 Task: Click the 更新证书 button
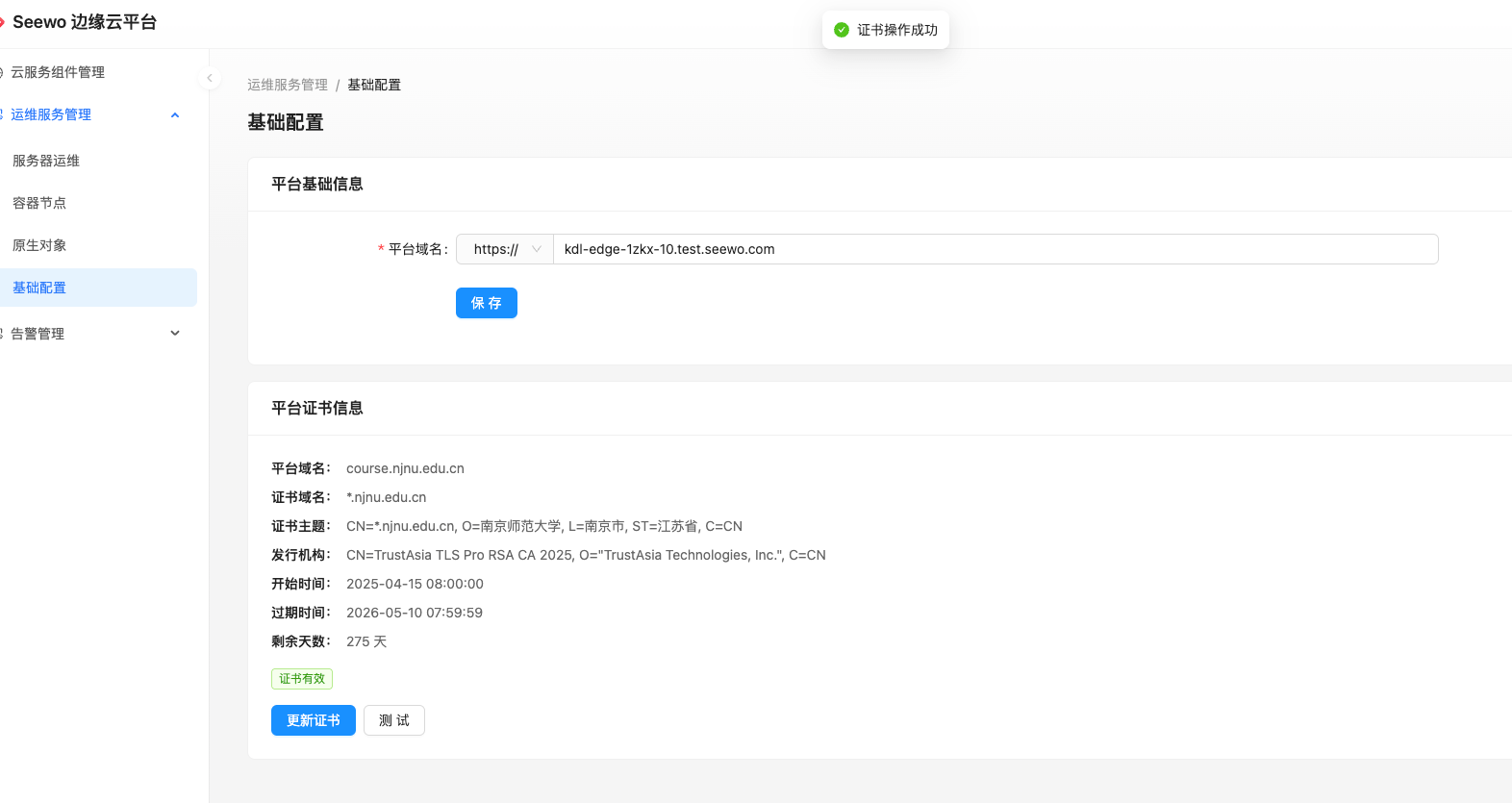click(314, 720)
